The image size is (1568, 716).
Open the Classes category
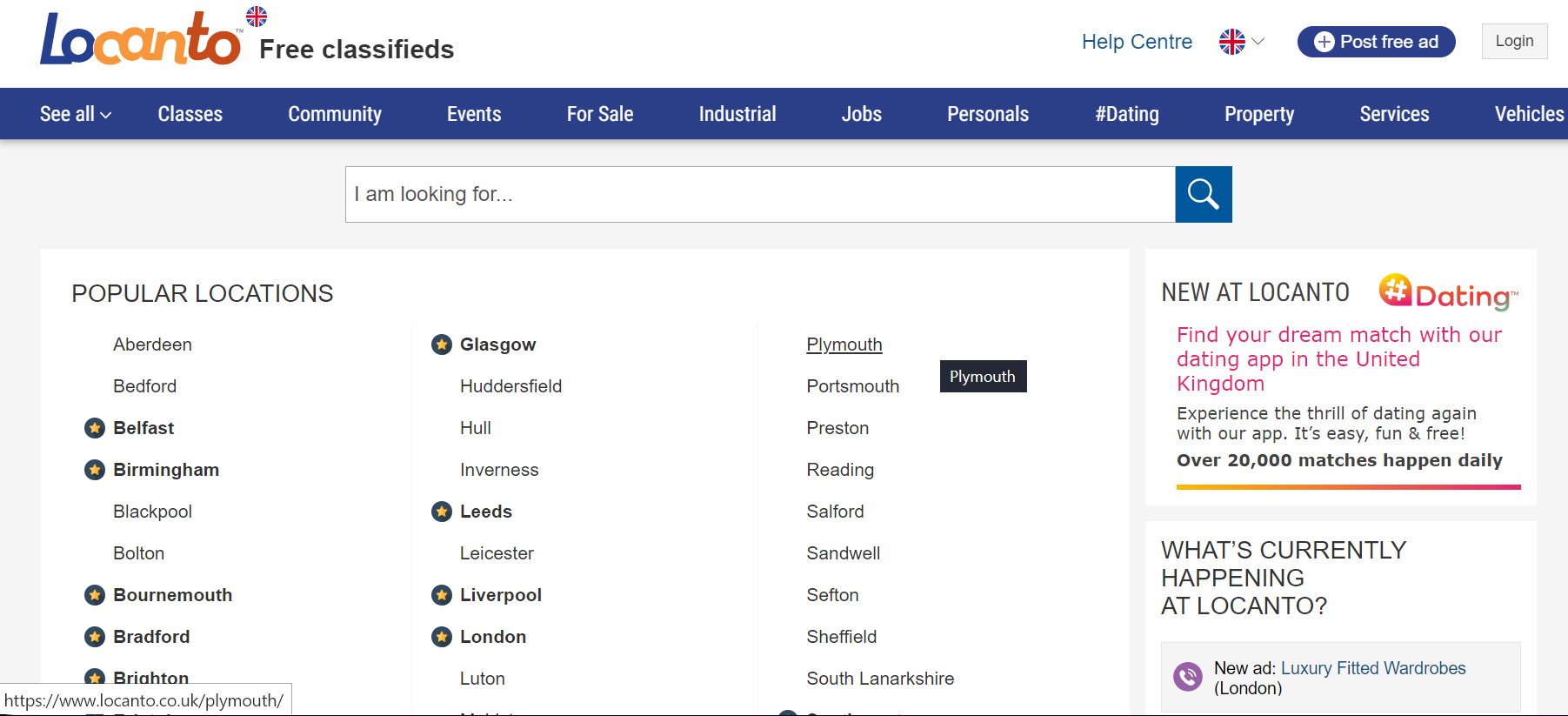point(190,114)
